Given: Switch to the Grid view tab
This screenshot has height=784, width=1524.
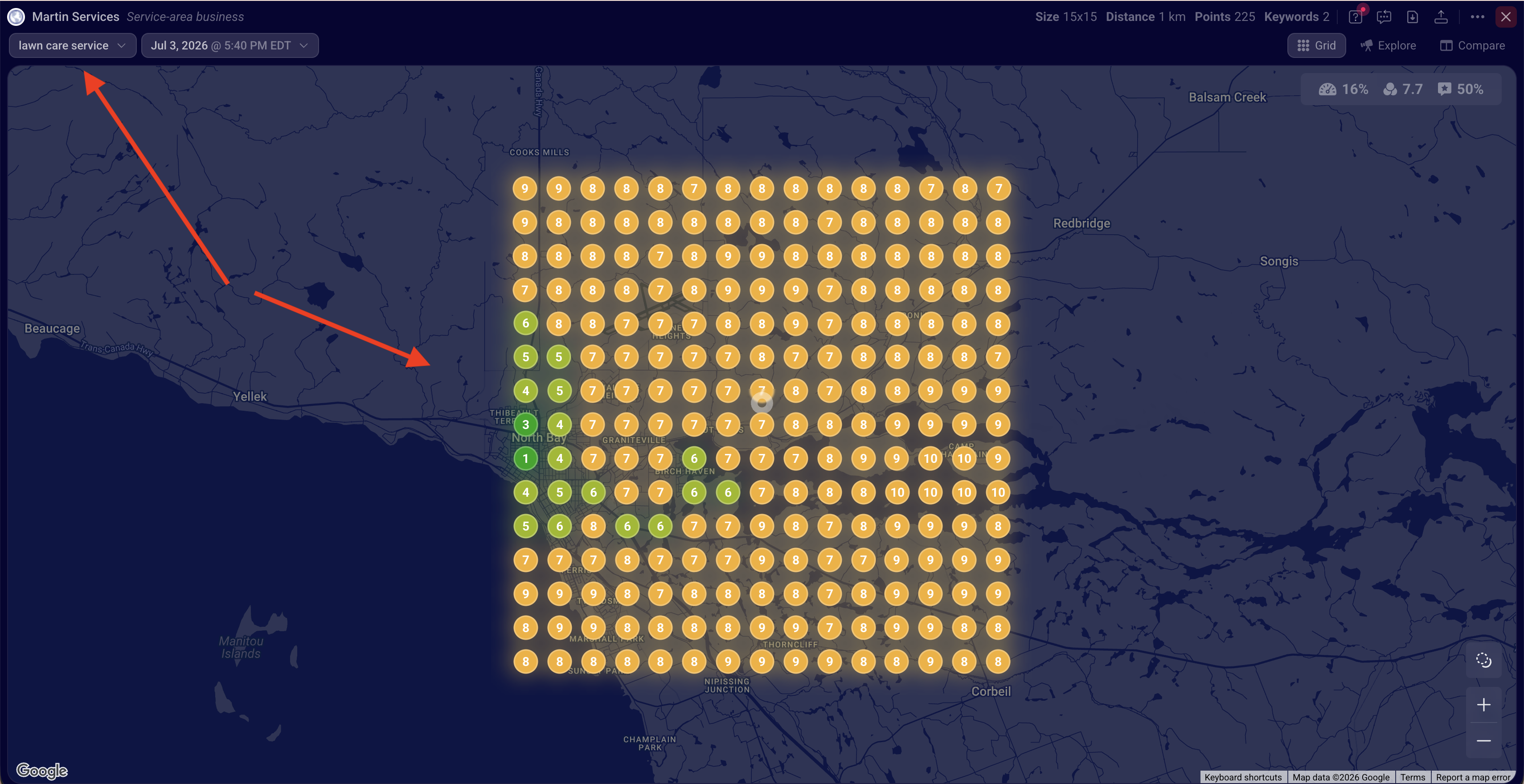Looking at the screenshot, I should 1316,45.
